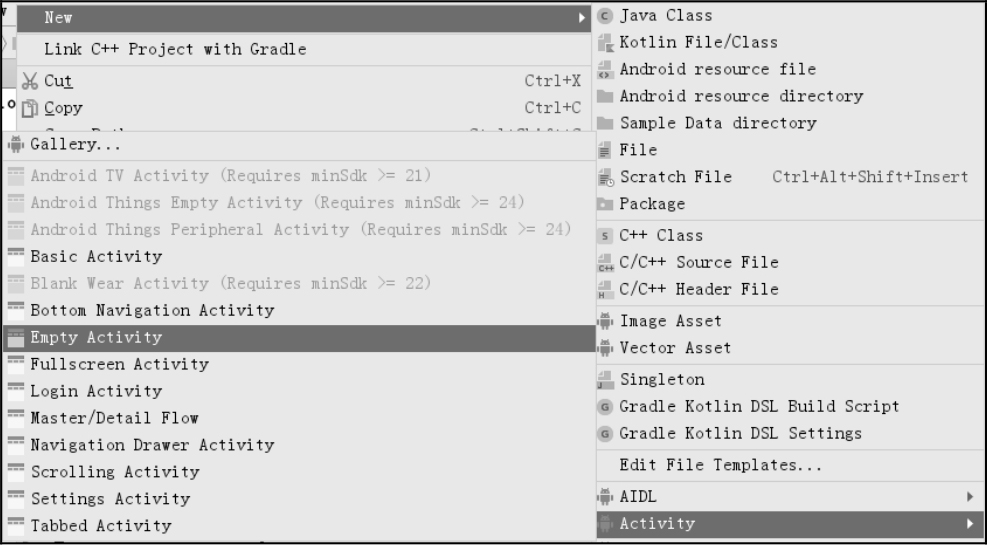
Task: Click the Java Class icon
Action: point(604,15)
